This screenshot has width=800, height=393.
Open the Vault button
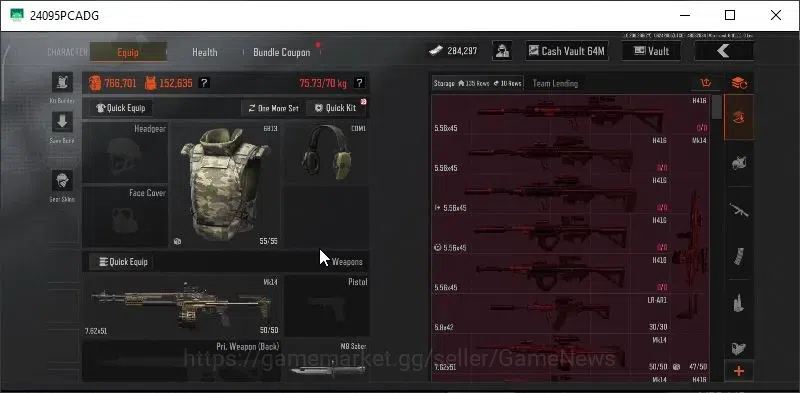651,51
